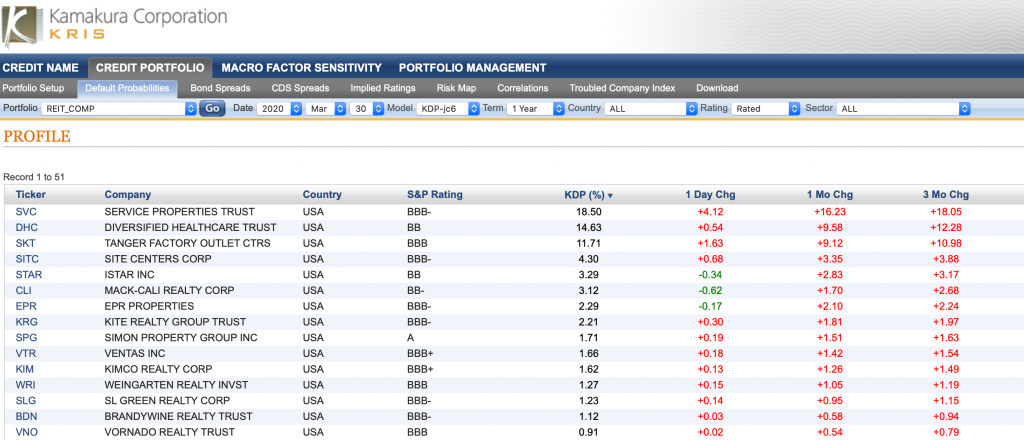Open the SITC ticker link

coord(27,259)
